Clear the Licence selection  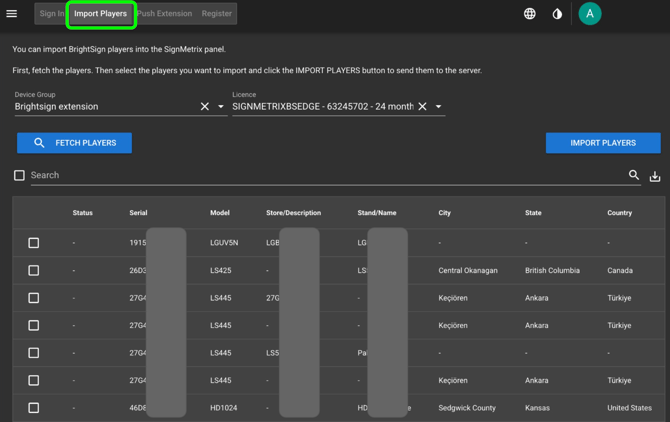click(422, 106)
